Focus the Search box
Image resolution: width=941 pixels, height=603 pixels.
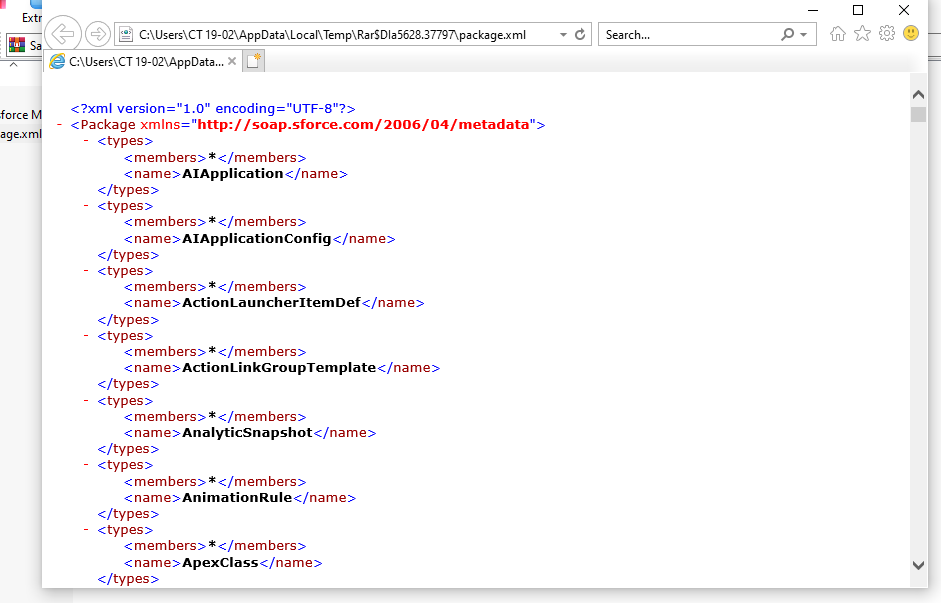click(689, 35)
